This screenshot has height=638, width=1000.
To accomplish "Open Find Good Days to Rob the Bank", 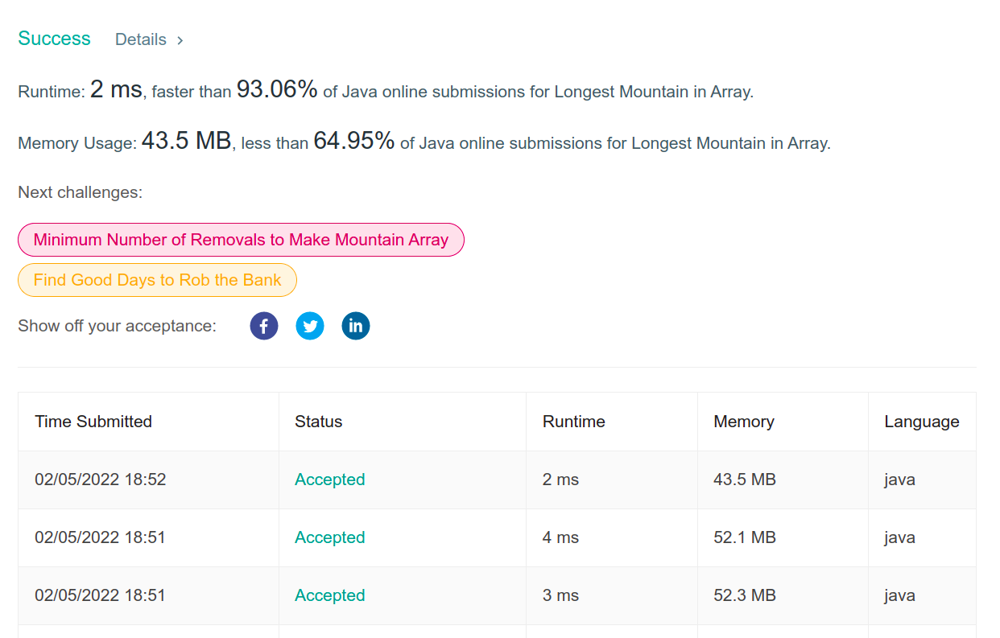I will click(x=157, y=280).
